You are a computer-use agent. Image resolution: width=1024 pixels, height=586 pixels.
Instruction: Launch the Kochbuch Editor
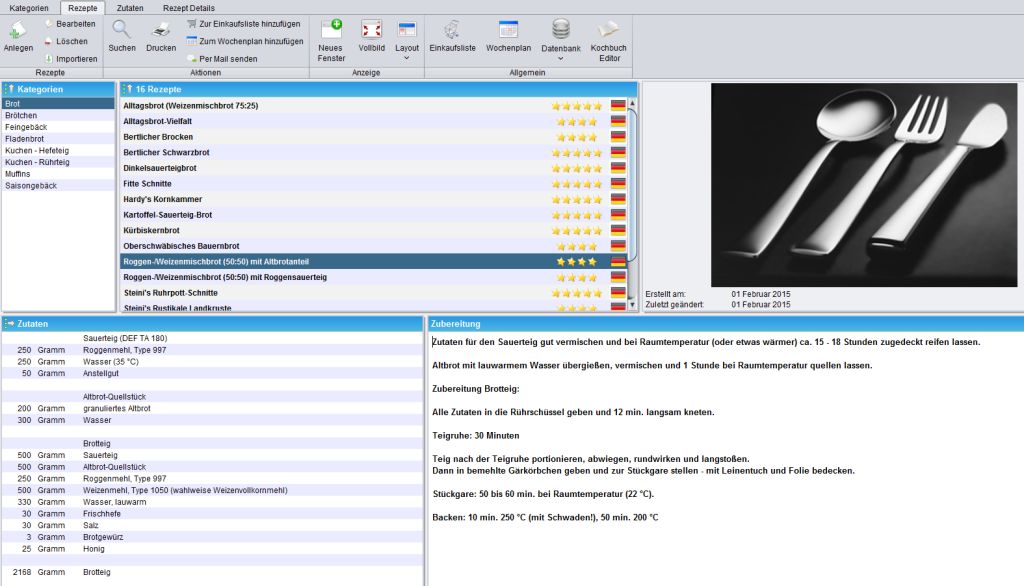pyautogui.click(x=608, y=29)
